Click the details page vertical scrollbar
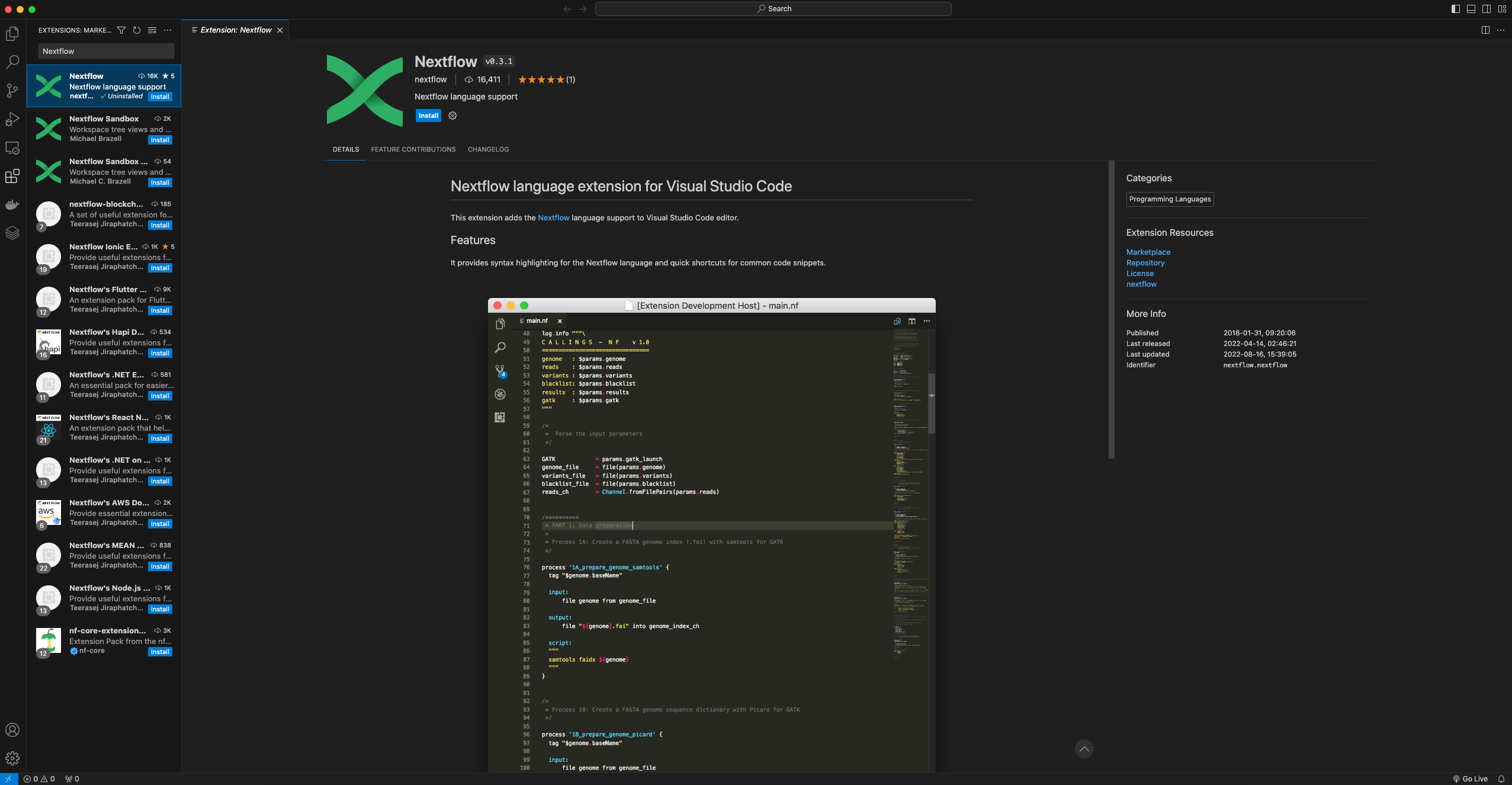Screen dimensions: 1512x785 pyautogui.click(x=1112, y=309)
